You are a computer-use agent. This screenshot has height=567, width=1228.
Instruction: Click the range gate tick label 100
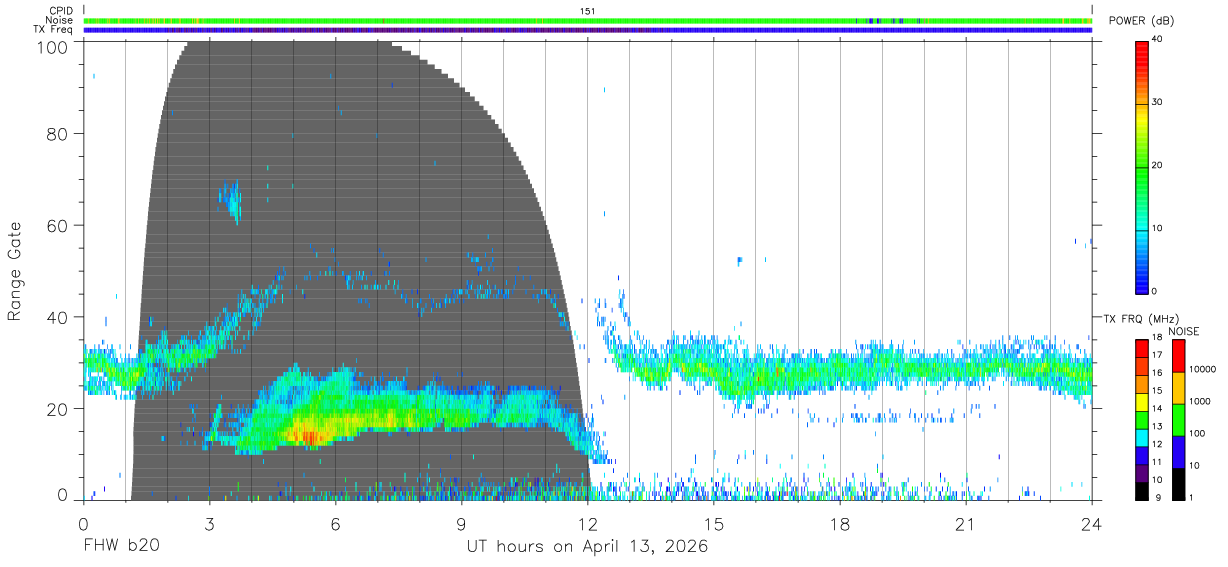click(51, 47)
